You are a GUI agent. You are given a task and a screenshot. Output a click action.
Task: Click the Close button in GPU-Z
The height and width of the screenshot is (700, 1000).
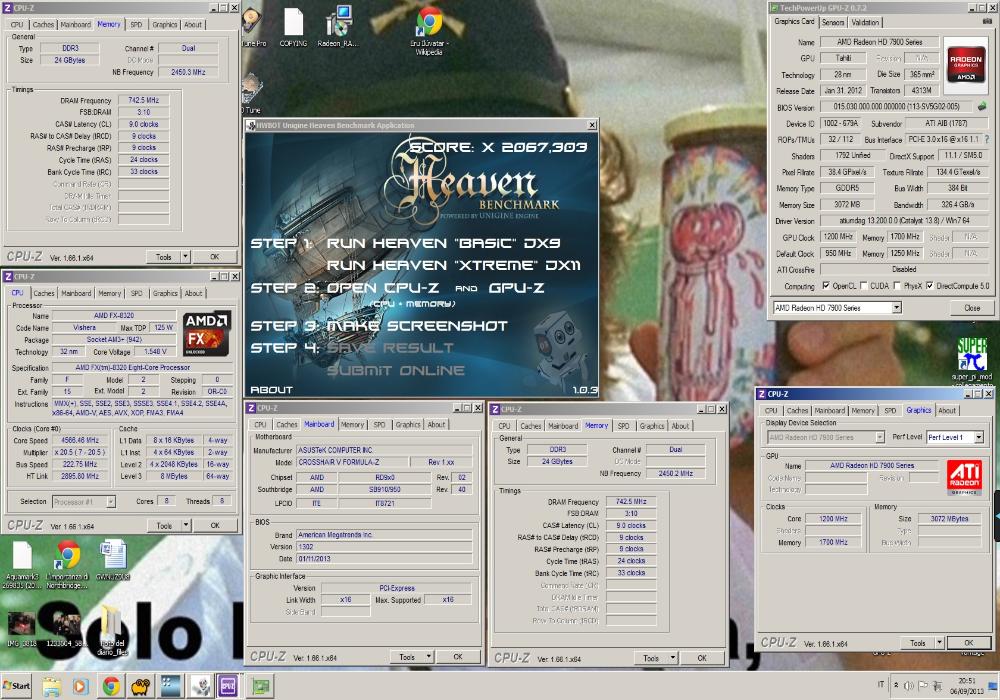click(972, 307)
